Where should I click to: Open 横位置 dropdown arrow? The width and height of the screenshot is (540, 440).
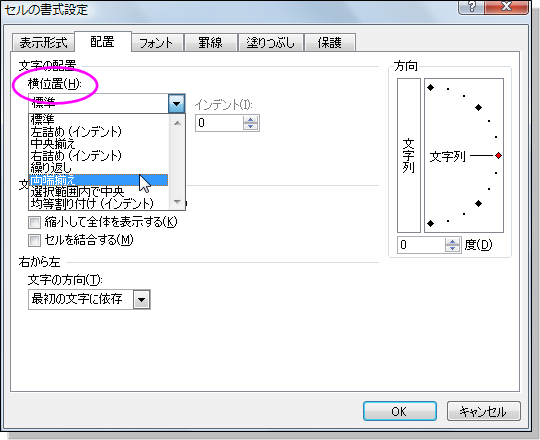[176, 103]
